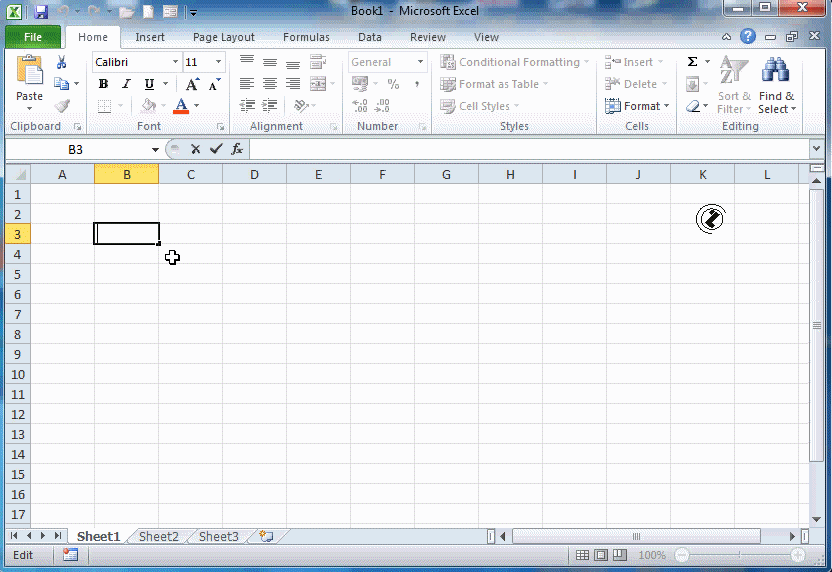The width and height of the screenshot is (832, 572).
Task: Open the Calibri font name dropdown
Action: [175, 62]
